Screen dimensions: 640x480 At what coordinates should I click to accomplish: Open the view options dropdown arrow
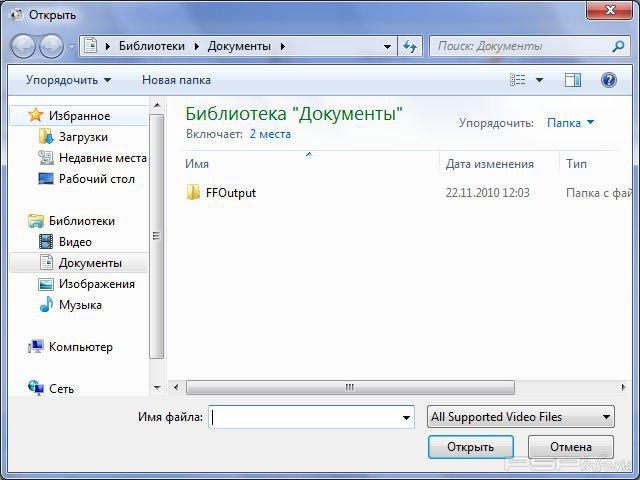[539, 80]
